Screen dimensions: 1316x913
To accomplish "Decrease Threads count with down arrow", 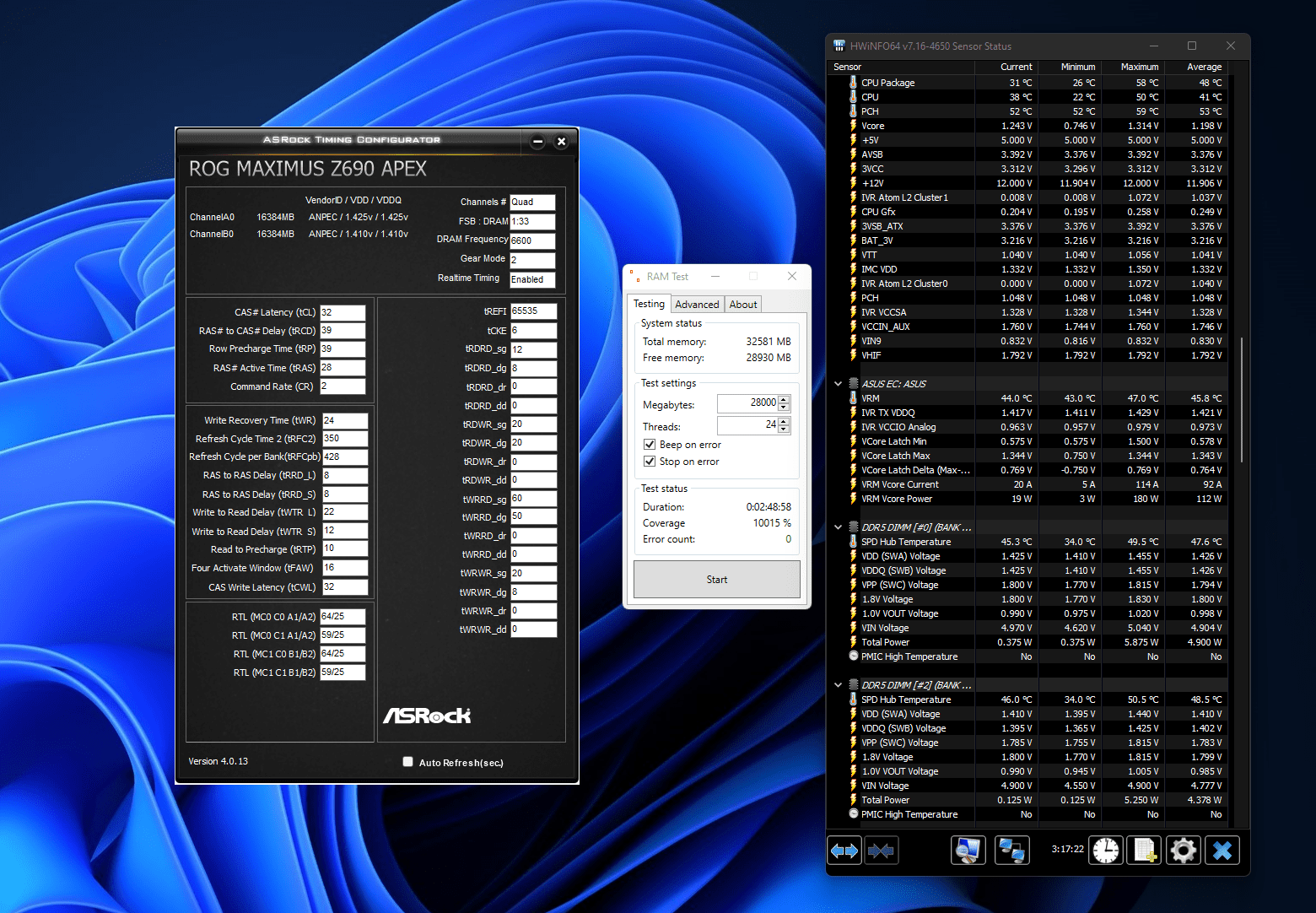I will pyautogui.click(x=785, y=430).
